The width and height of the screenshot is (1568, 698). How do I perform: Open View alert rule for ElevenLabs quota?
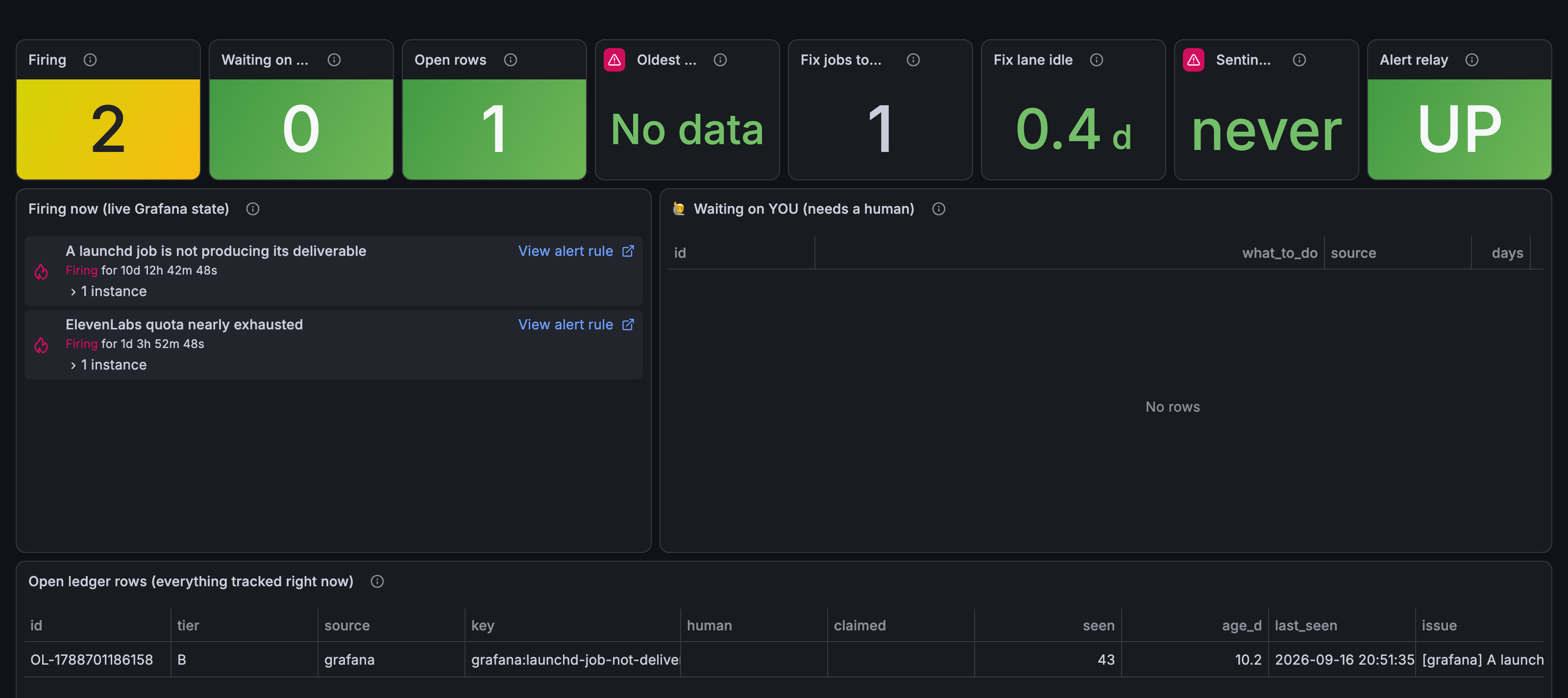576,324
